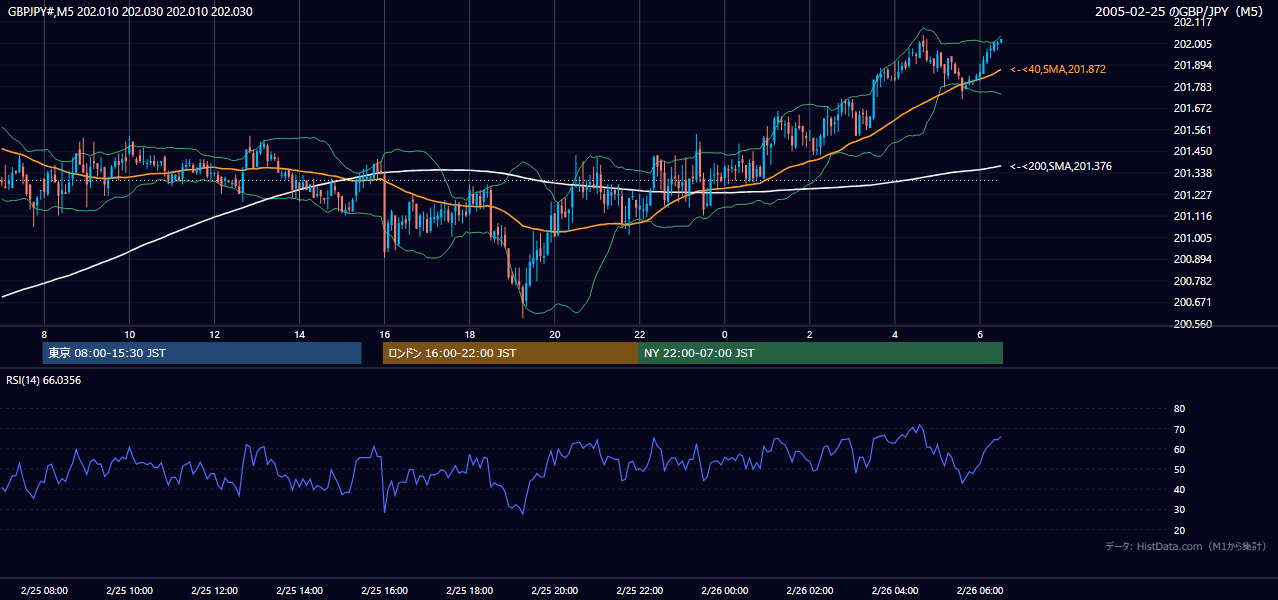Viewport: 1278px width, 600px height.
Task: Click the 2/25 10:00 time axis label
Action: (129, 591)
